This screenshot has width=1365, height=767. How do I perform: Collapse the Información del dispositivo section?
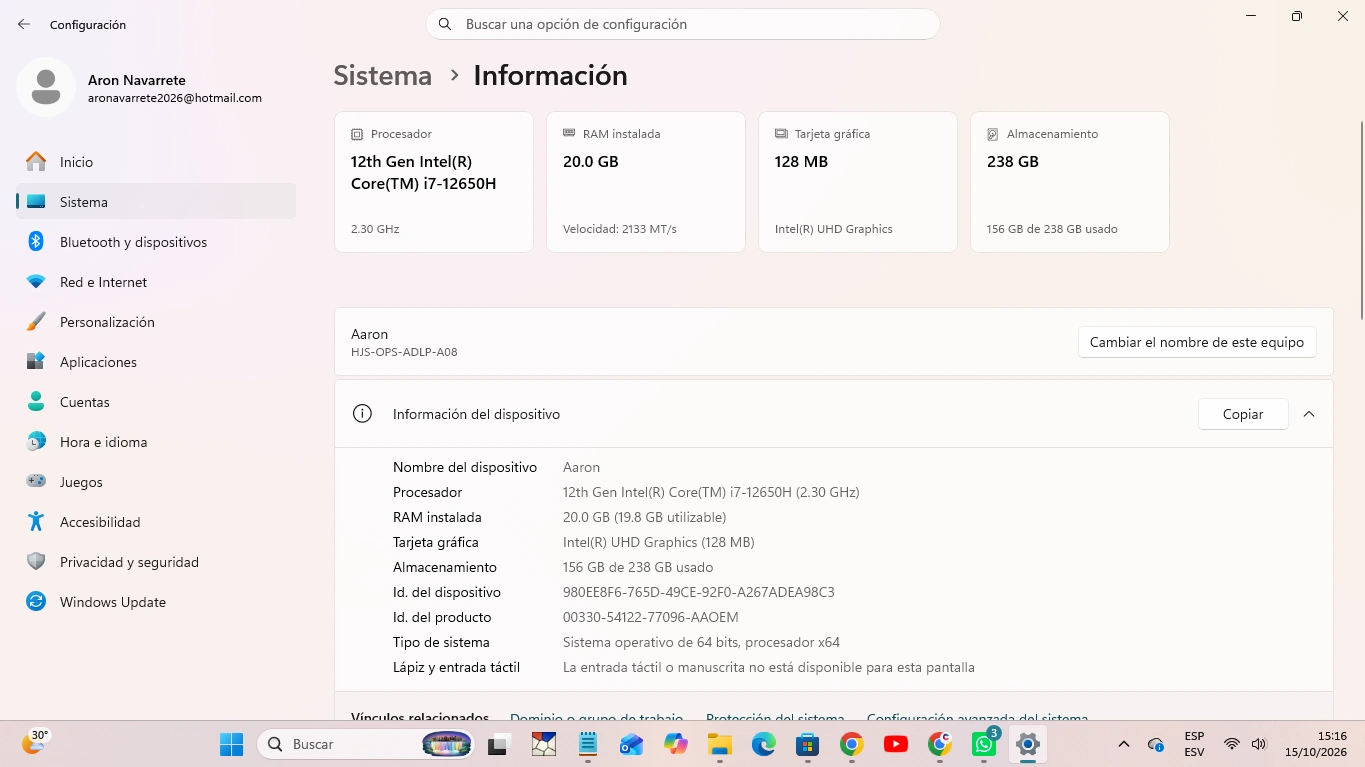(1309, 414)
